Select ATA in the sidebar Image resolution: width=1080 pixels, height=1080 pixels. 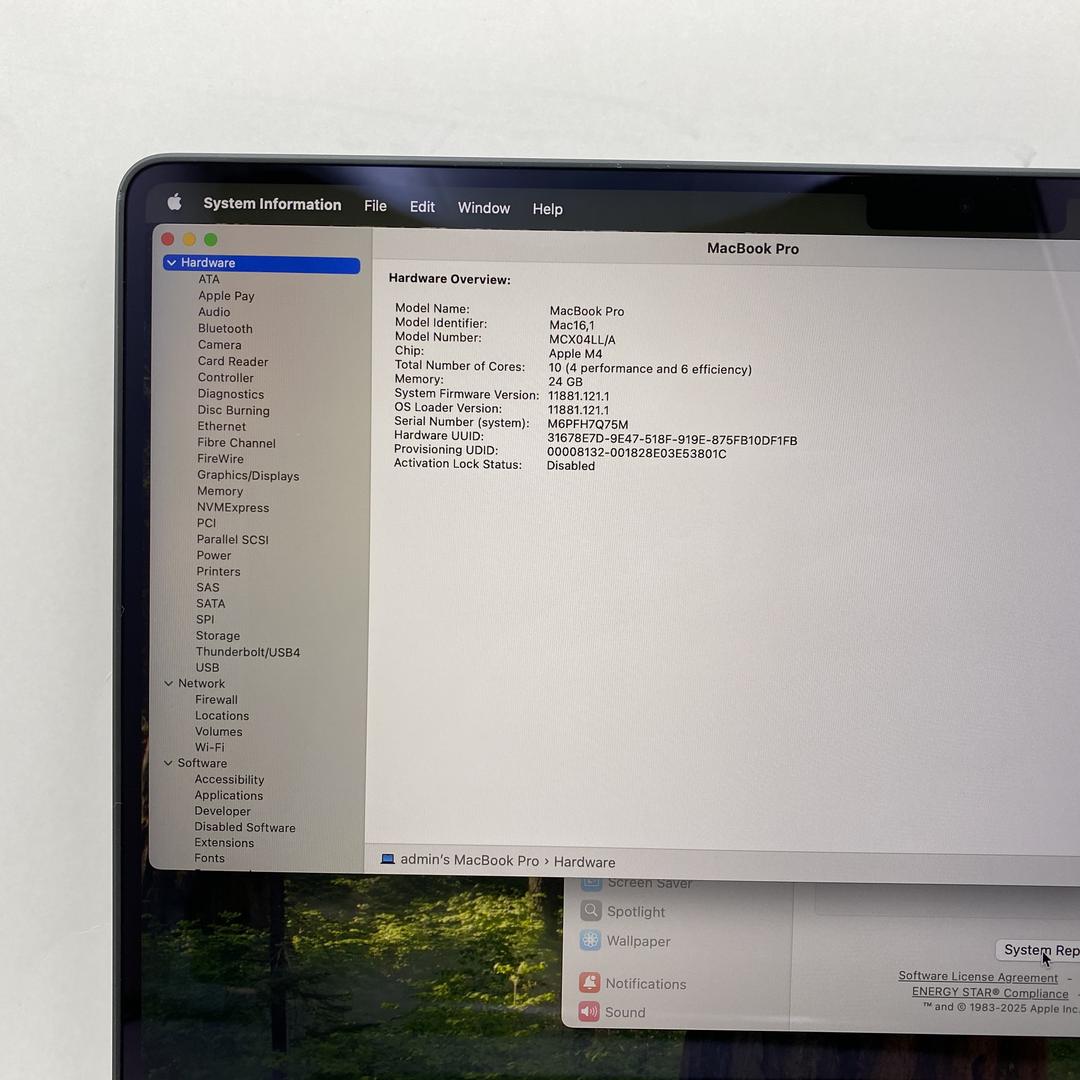click(x=209, y=279)
